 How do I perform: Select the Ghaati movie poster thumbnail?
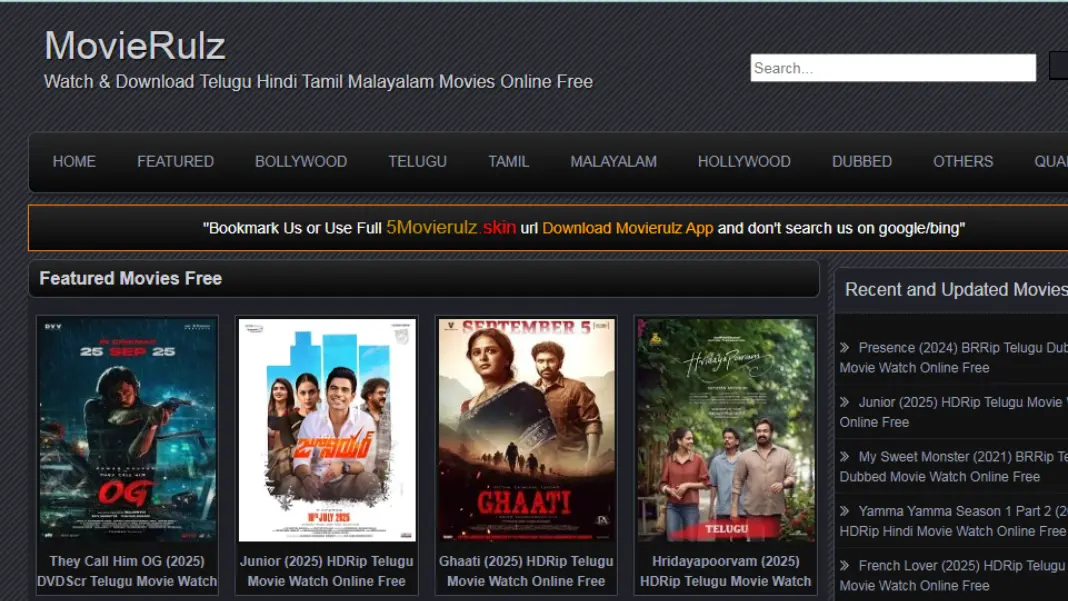click(526, 430)
